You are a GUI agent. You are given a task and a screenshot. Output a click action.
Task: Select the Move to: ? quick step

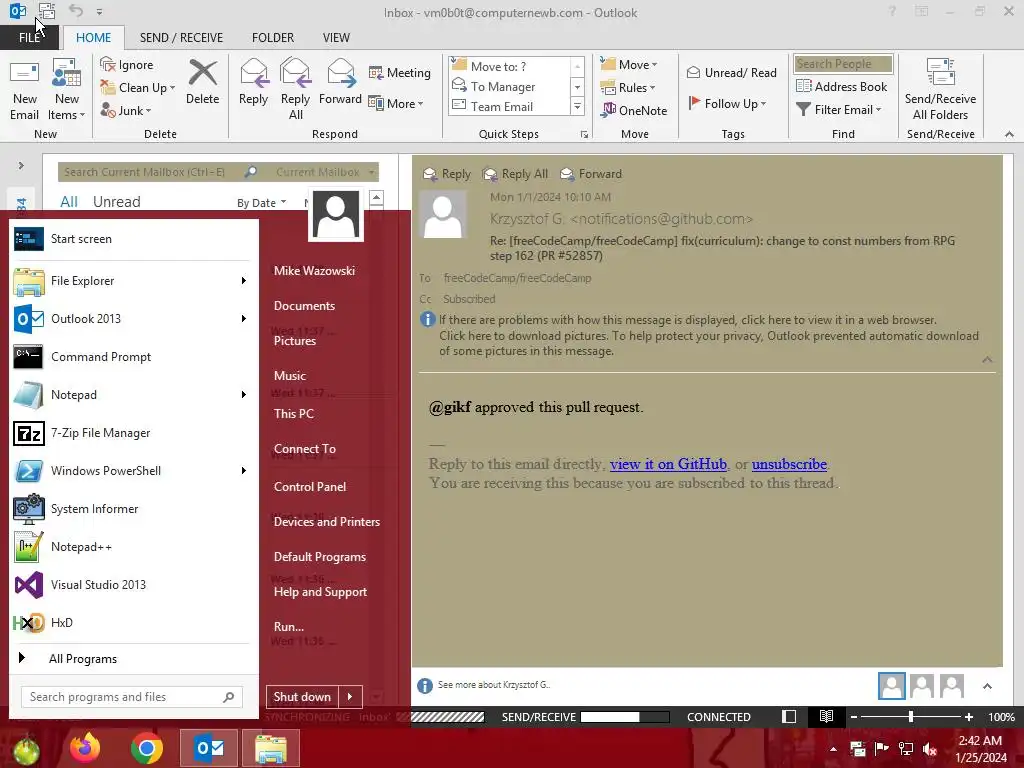(509, 66)
